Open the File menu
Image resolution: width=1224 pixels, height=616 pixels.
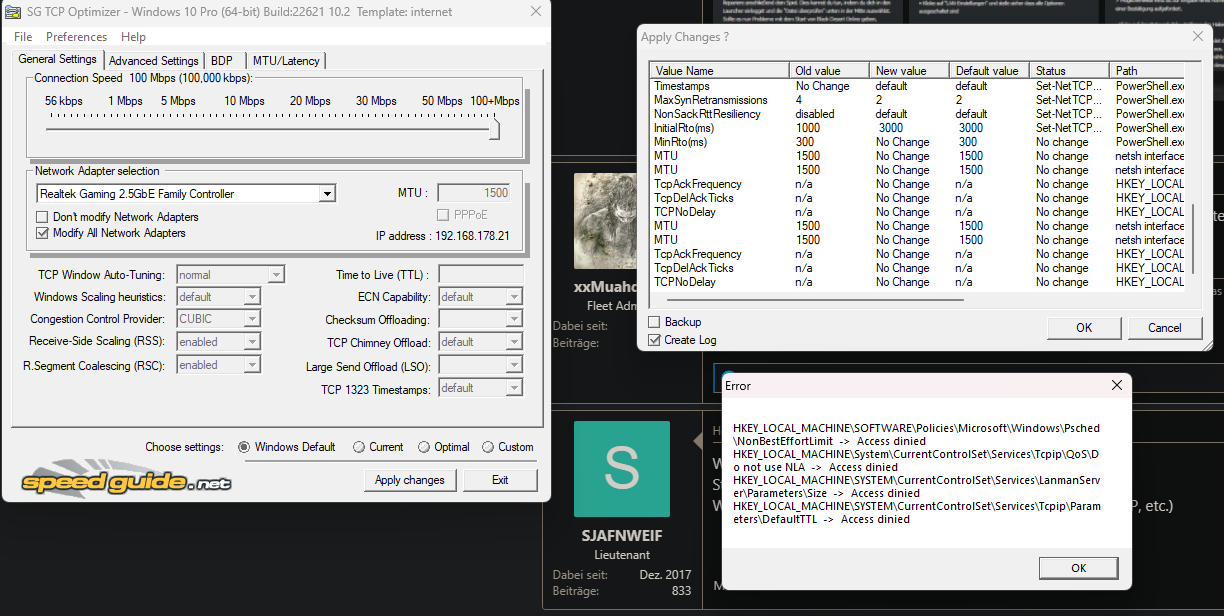(x=23, y=37)
